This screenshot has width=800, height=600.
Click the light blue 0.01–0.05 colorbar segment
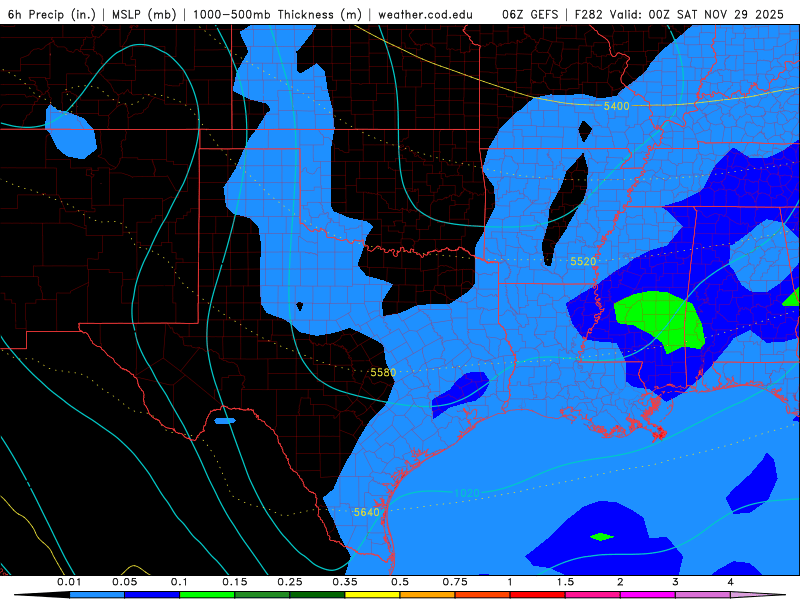(x=97, y=595)
